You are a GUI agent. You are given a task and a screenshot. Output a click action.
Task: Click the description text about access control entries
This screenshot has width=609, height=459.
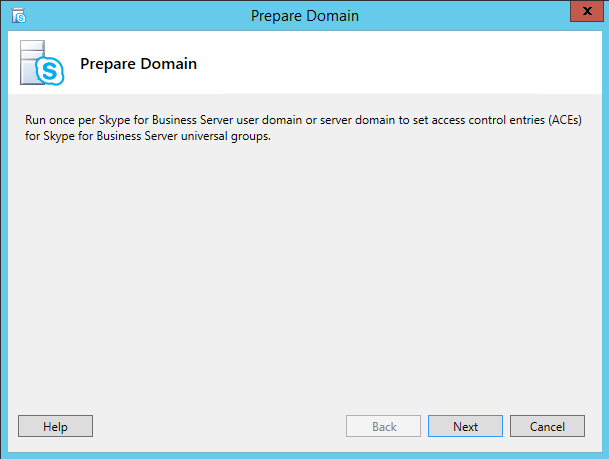pos(303,128)
